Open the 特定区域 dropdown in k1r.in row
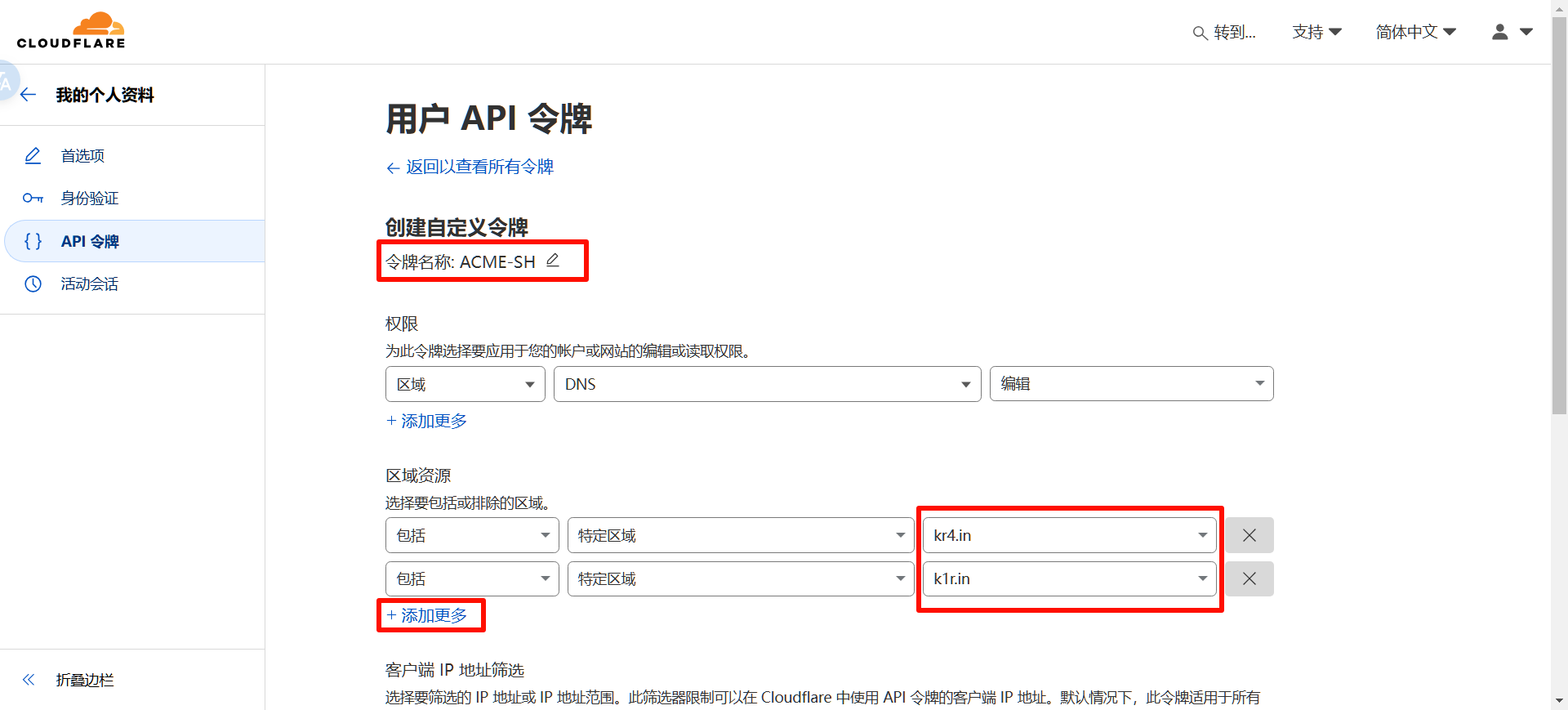1568x710 pixels. click(x=741, y=578)
